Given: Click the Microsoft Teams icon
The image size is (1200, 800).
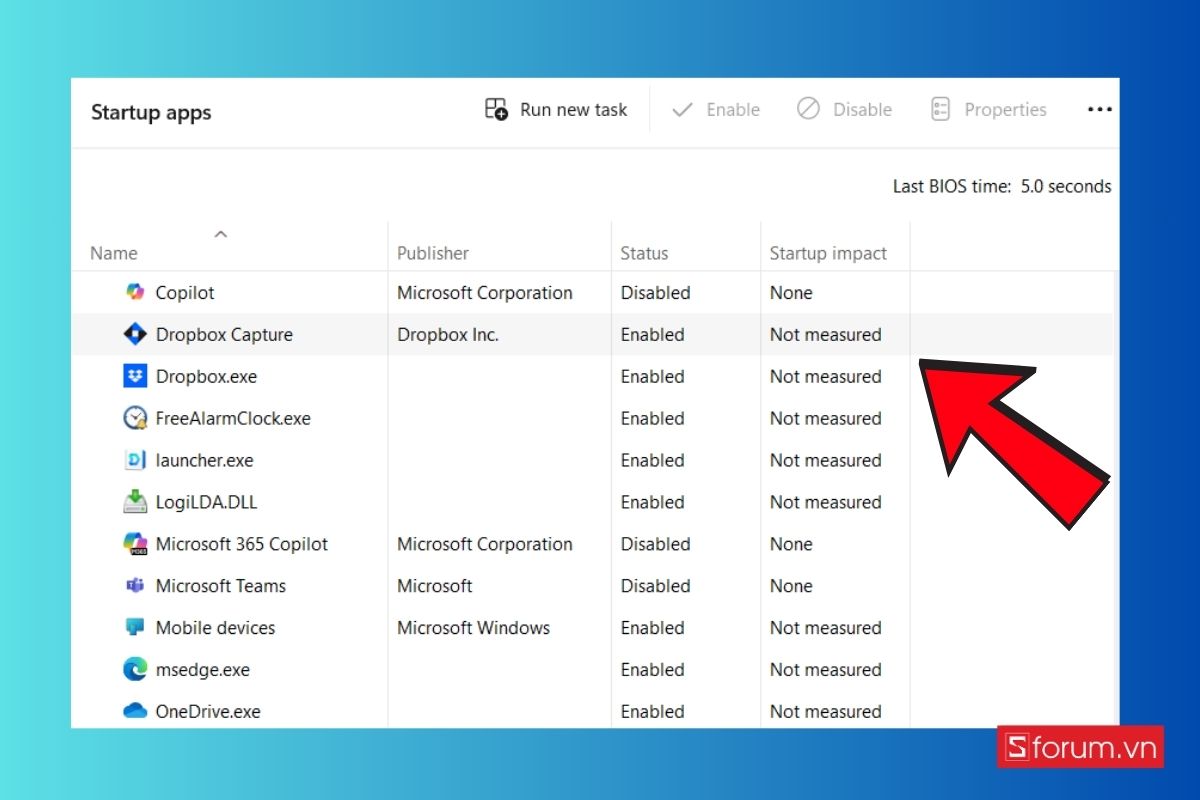Looking at the screenshot, I should (135, 586).
